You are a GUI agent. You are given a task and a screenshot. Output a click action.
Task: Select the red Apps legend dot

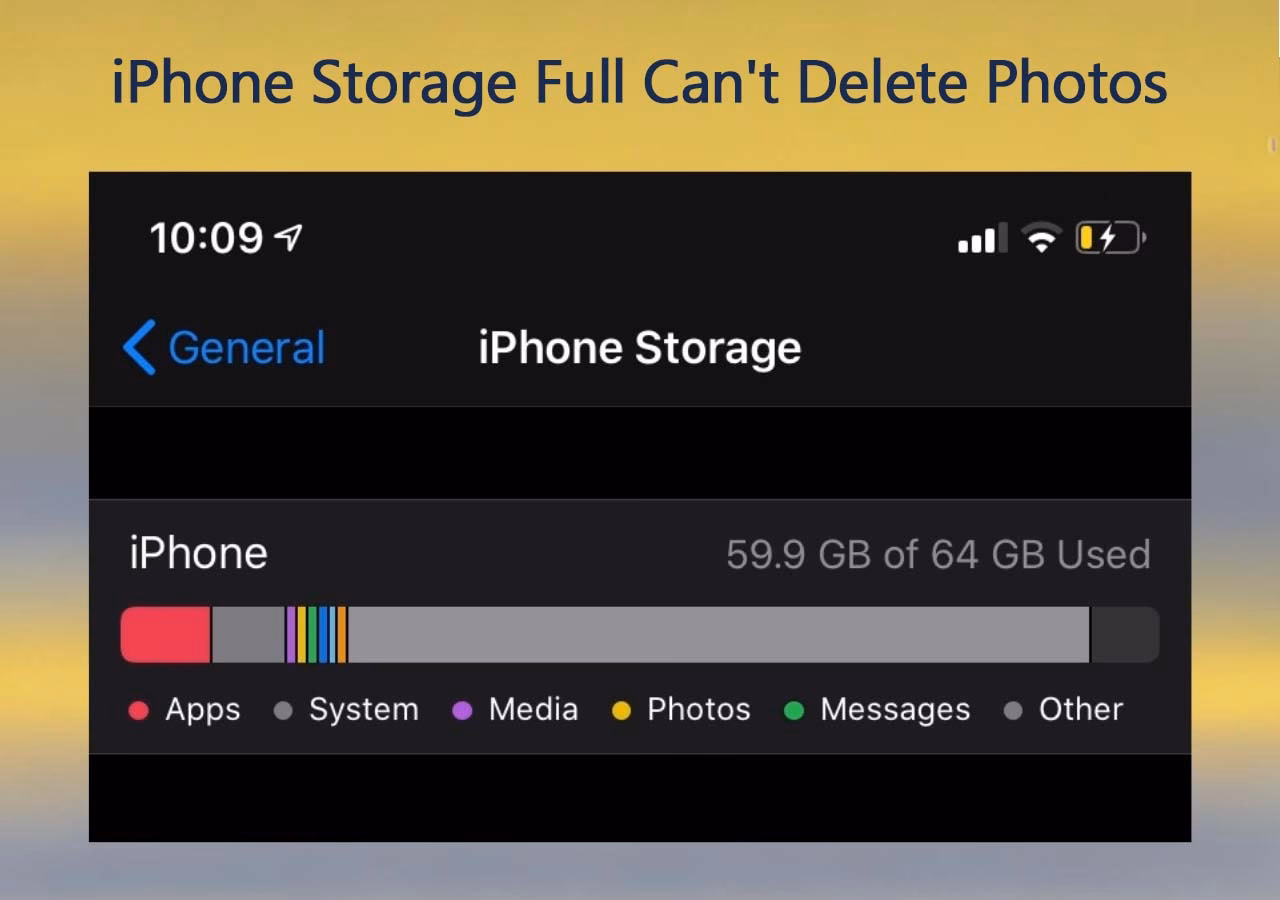point(138,710)
